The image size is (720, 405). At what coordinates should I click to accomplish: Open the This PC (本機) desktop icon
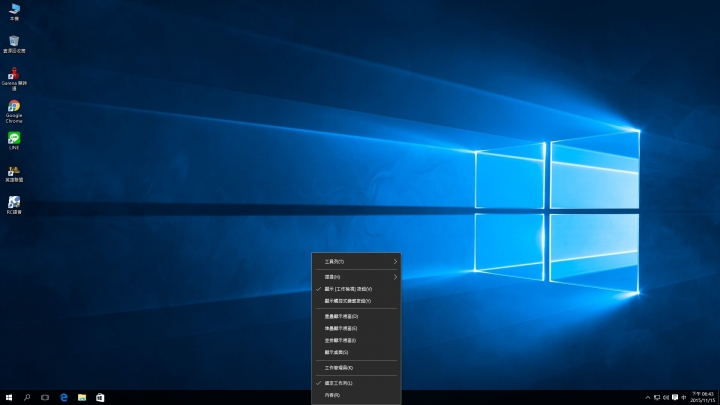[x=14, y=12]
